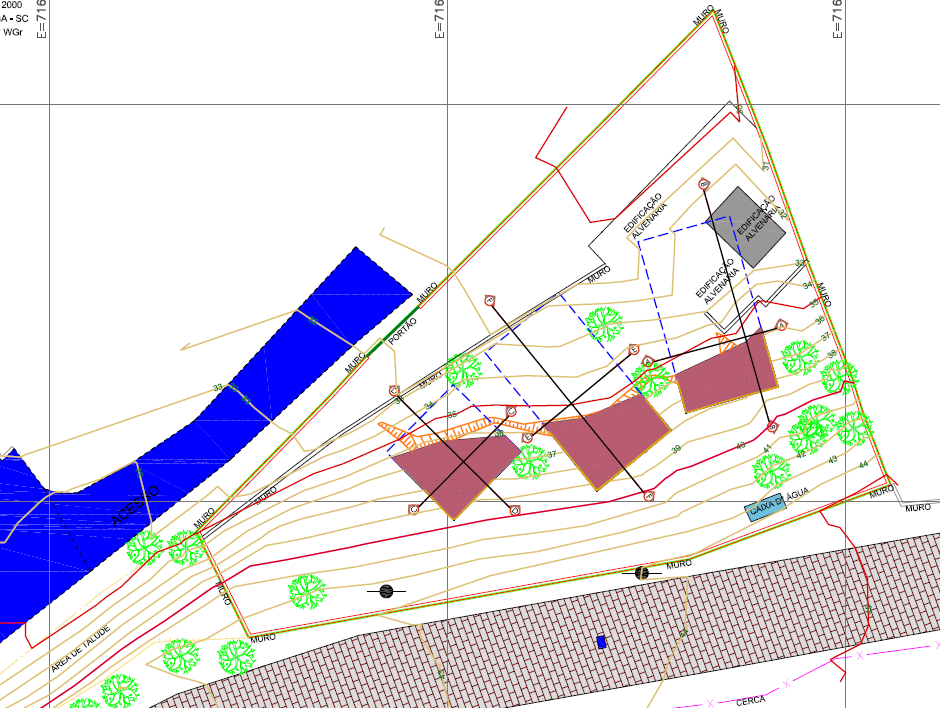940x708 pixels.
Task: Click the black survey marker right of lone tree
Action: (x=386, y=591)
